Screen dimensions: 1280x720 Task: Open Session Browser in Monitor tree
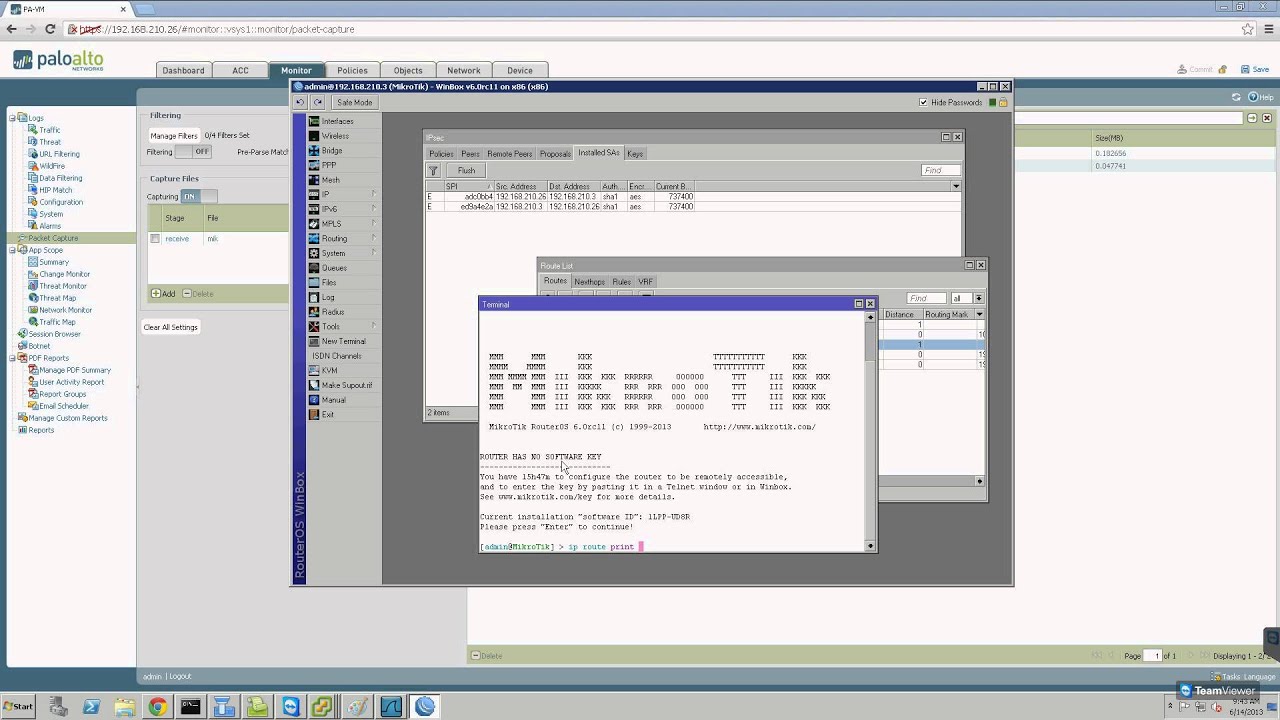(x=54, y=334)
